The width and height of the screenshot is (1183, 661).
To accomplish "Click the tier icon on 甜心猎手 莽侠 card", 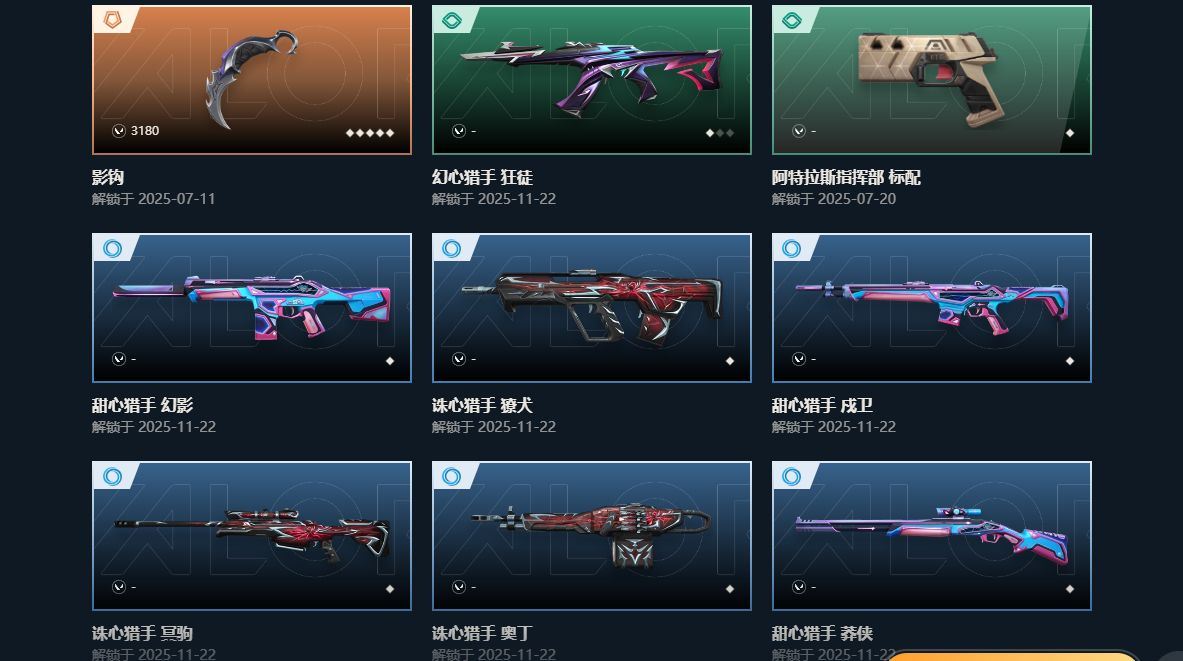I will pyautogui.click(x=792, y=476).
